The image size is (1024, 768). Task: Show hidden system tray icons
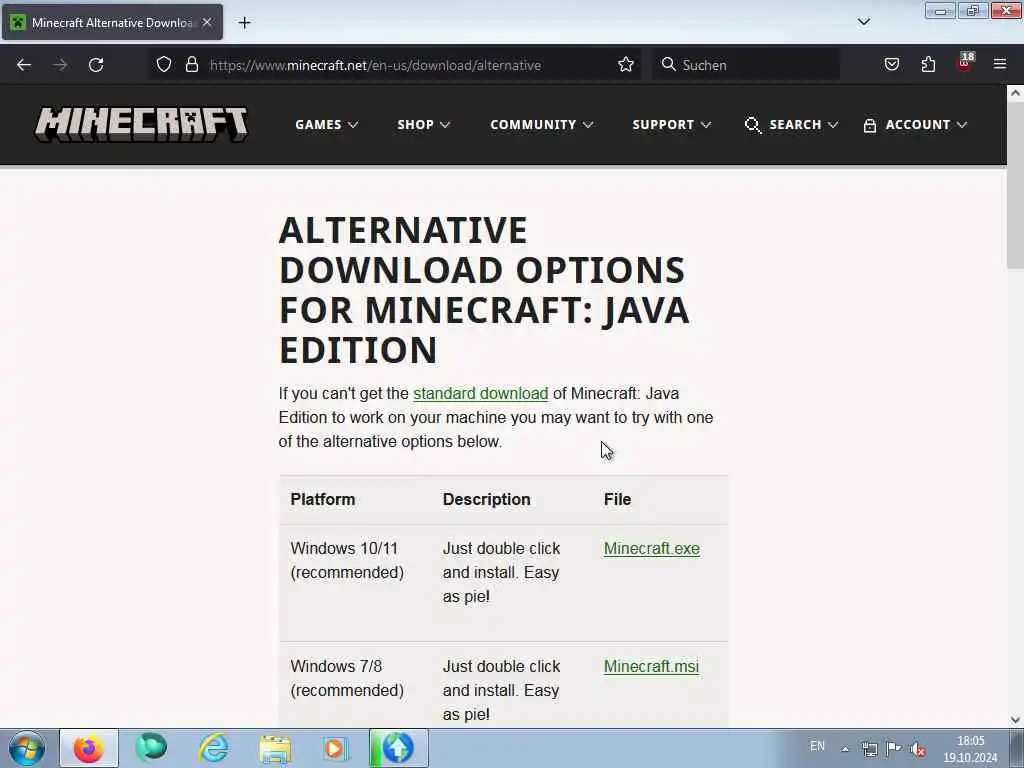(844, 749)
